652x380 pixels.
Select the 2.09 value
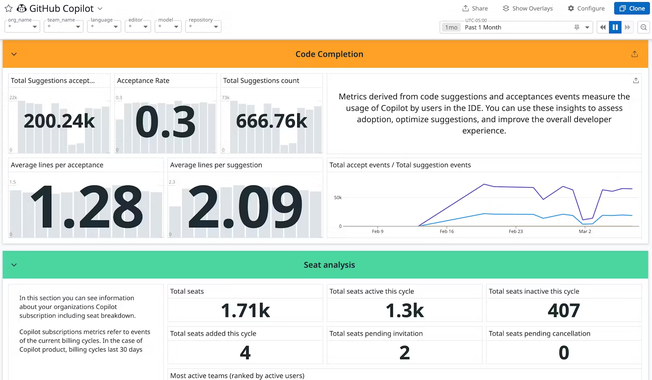[245, 207]
